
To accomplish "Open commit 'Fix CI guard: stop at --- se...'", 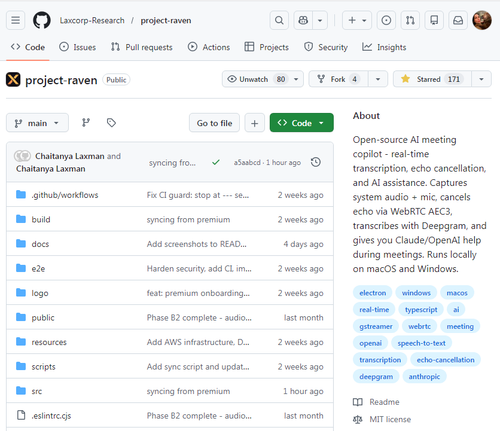I will (198, 195).
